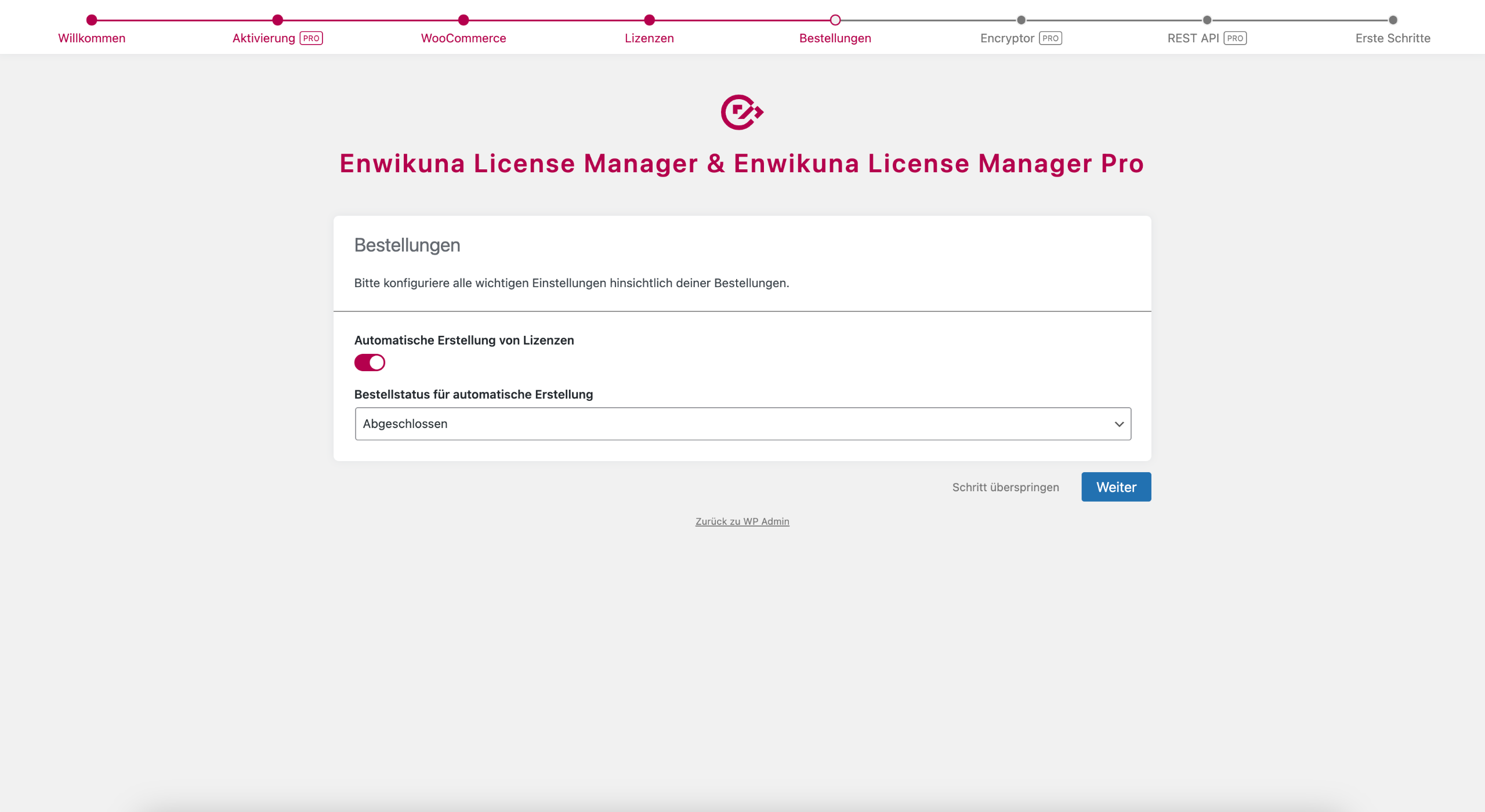Go to the Aktivierung step label
1485x812 pixels.
click(264, 38)
